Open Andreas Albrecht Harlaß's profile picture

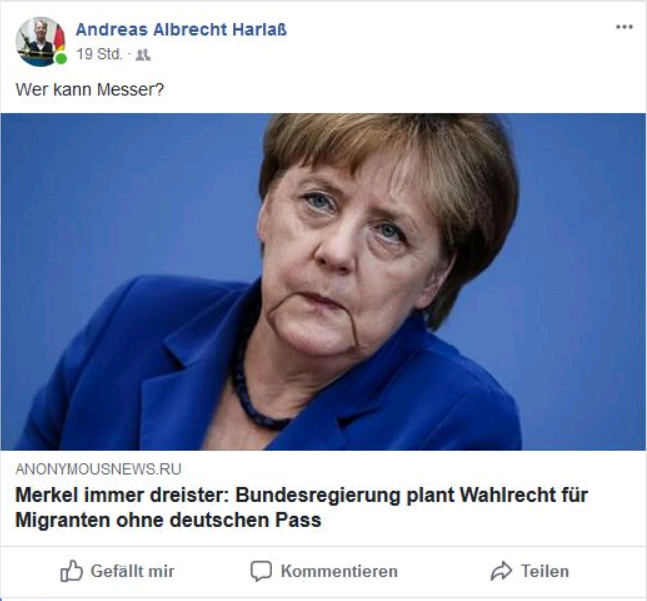point(40,41)
